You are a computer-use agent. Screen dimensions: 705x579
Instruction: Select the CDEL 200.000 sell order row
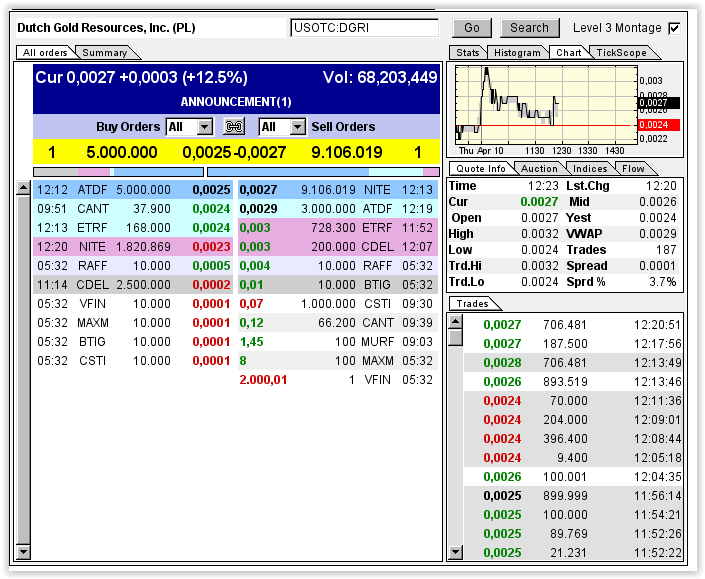(x=338, y=247)
